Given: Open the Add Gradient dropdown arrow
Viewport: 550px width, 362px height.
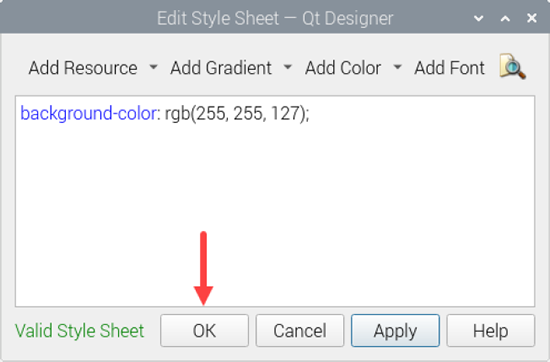Looking at the screenshot, I should [288, 67].
